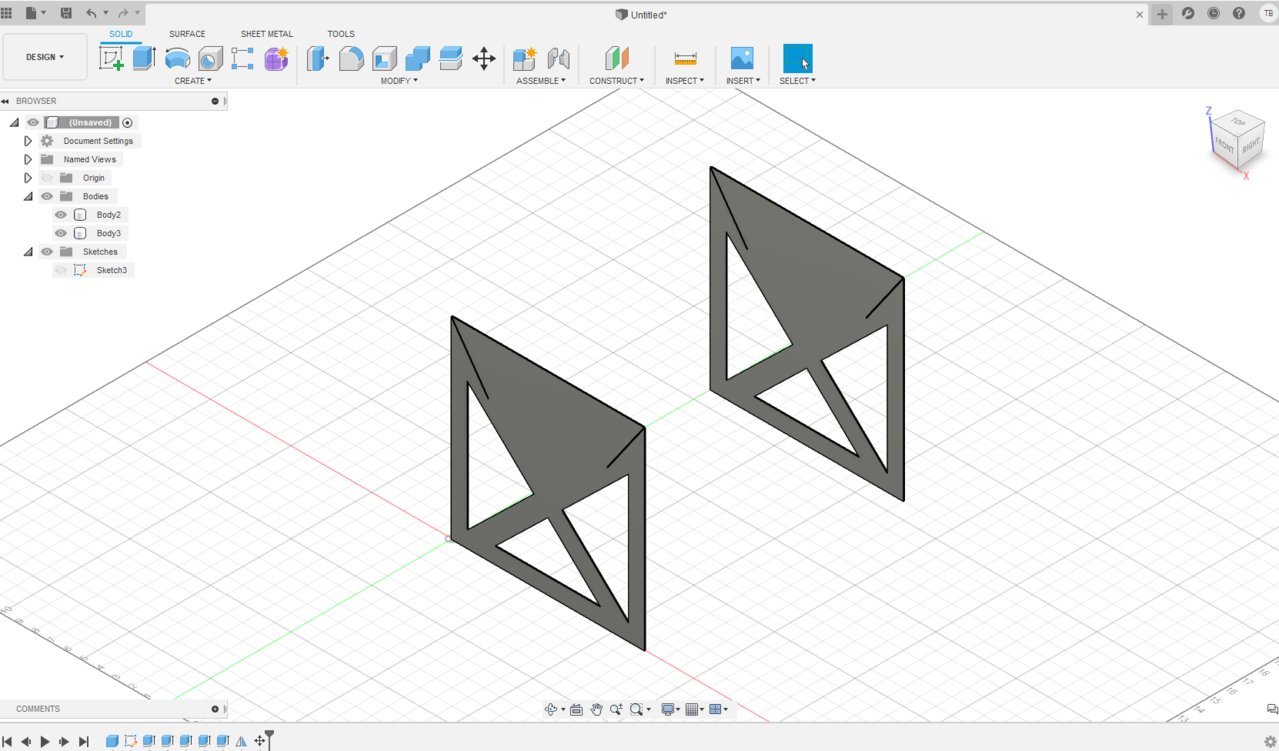
Task: Switch to the SHEET METAL tab
Action: pyautogui.click(x=267, y=34)
